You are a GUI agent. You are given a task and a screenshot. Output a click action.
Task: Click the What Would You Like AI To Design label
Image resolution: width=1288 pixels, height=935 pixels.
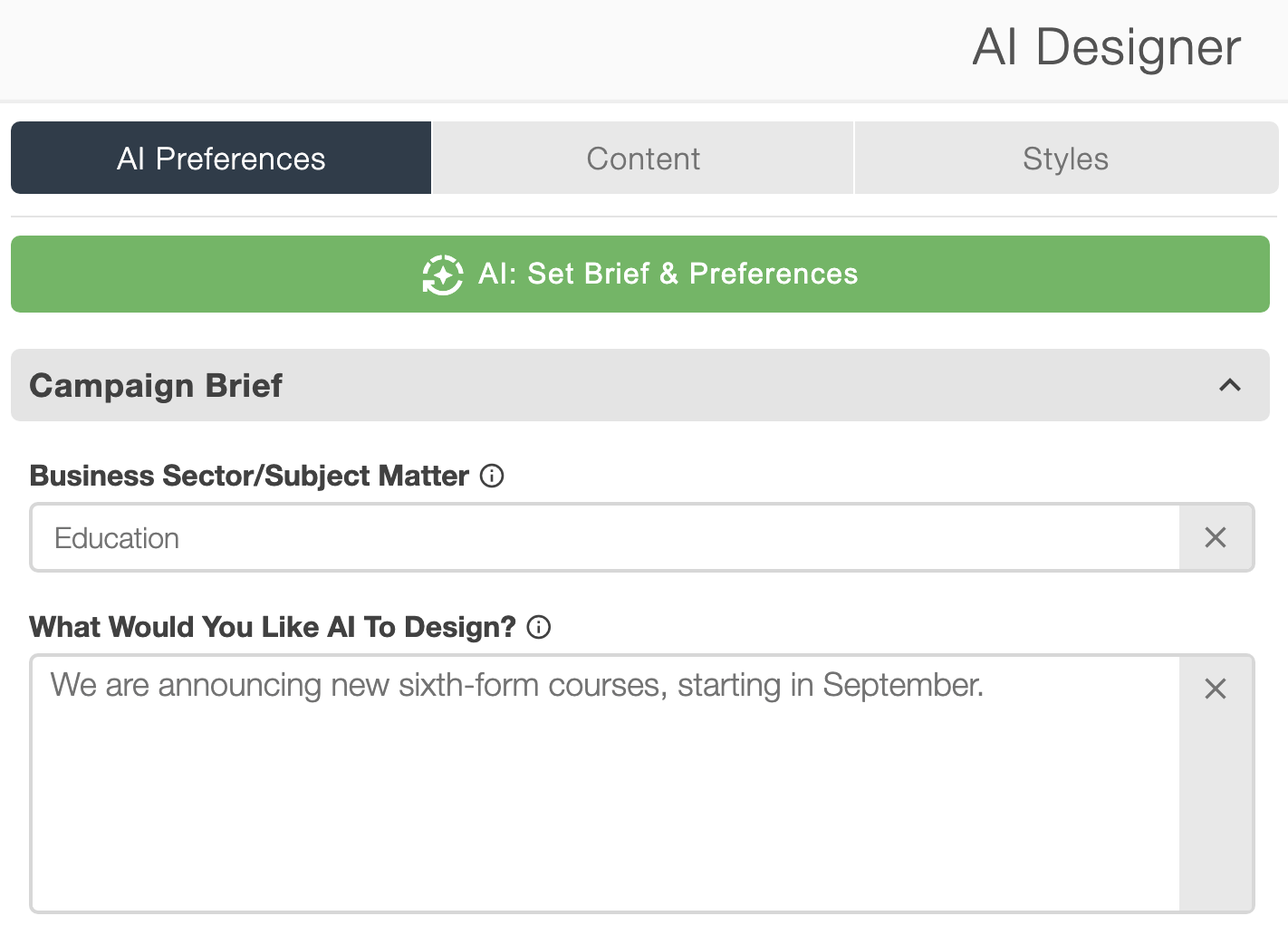[273, 627]
